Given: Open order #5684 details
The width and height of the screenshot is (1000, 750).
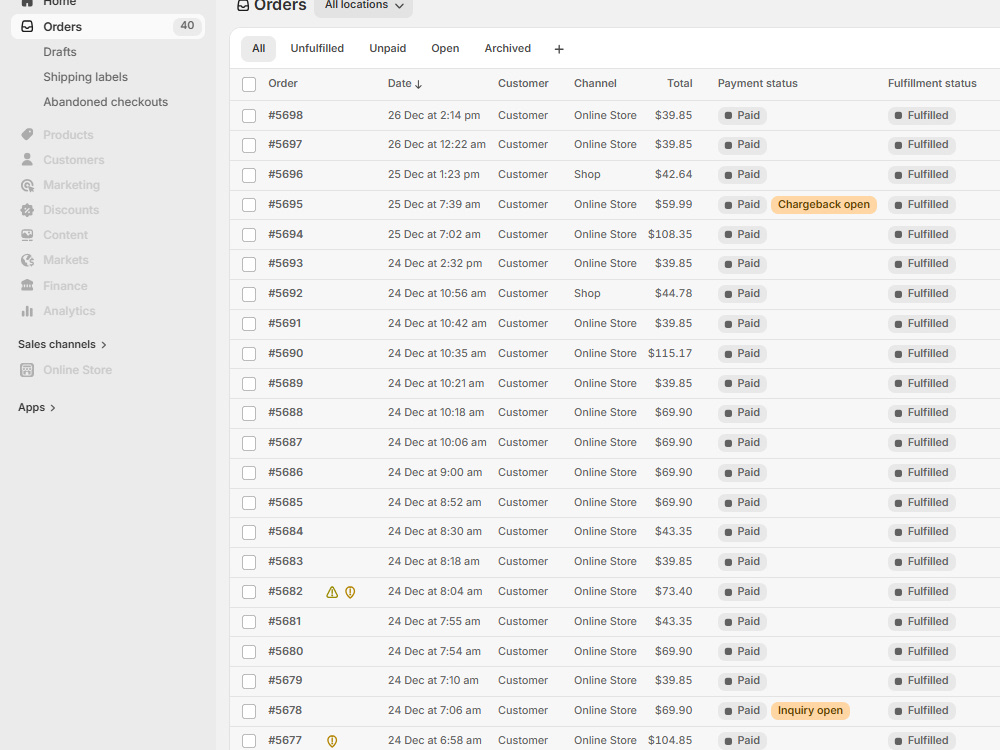Looking at the screenshot, I should point(286,531).
